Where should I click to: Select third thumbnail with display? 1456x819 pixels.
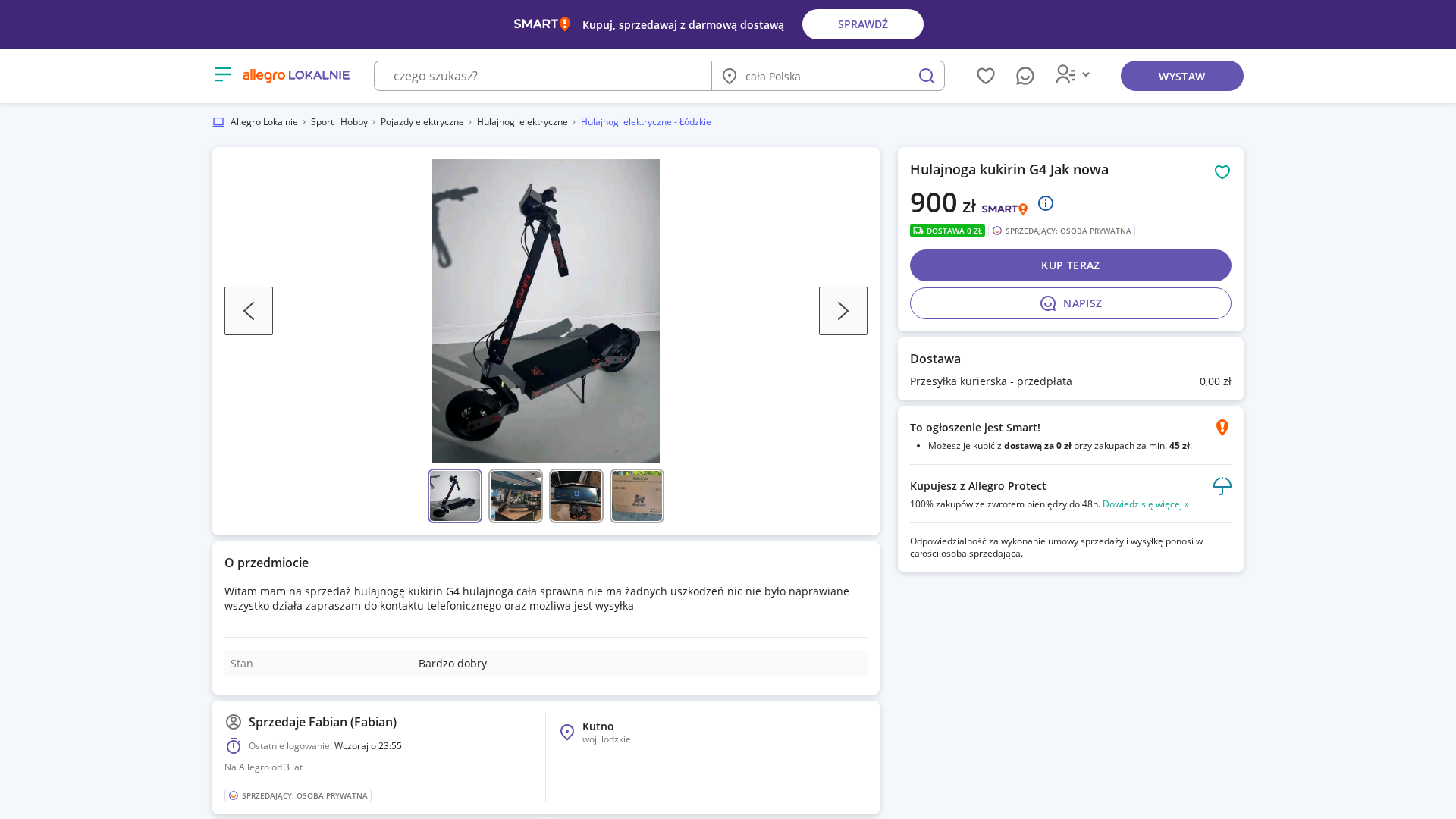point(576,496)
